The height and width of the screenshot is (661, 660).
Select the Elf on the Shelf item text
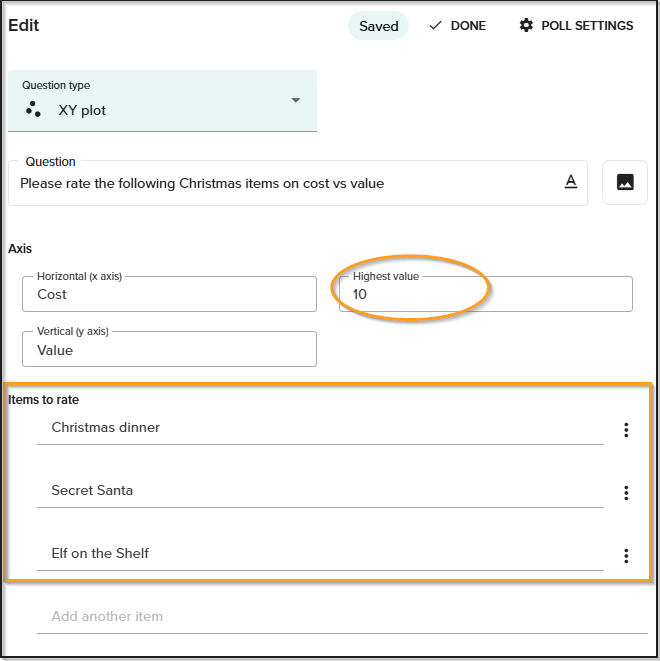pos(100,553)
